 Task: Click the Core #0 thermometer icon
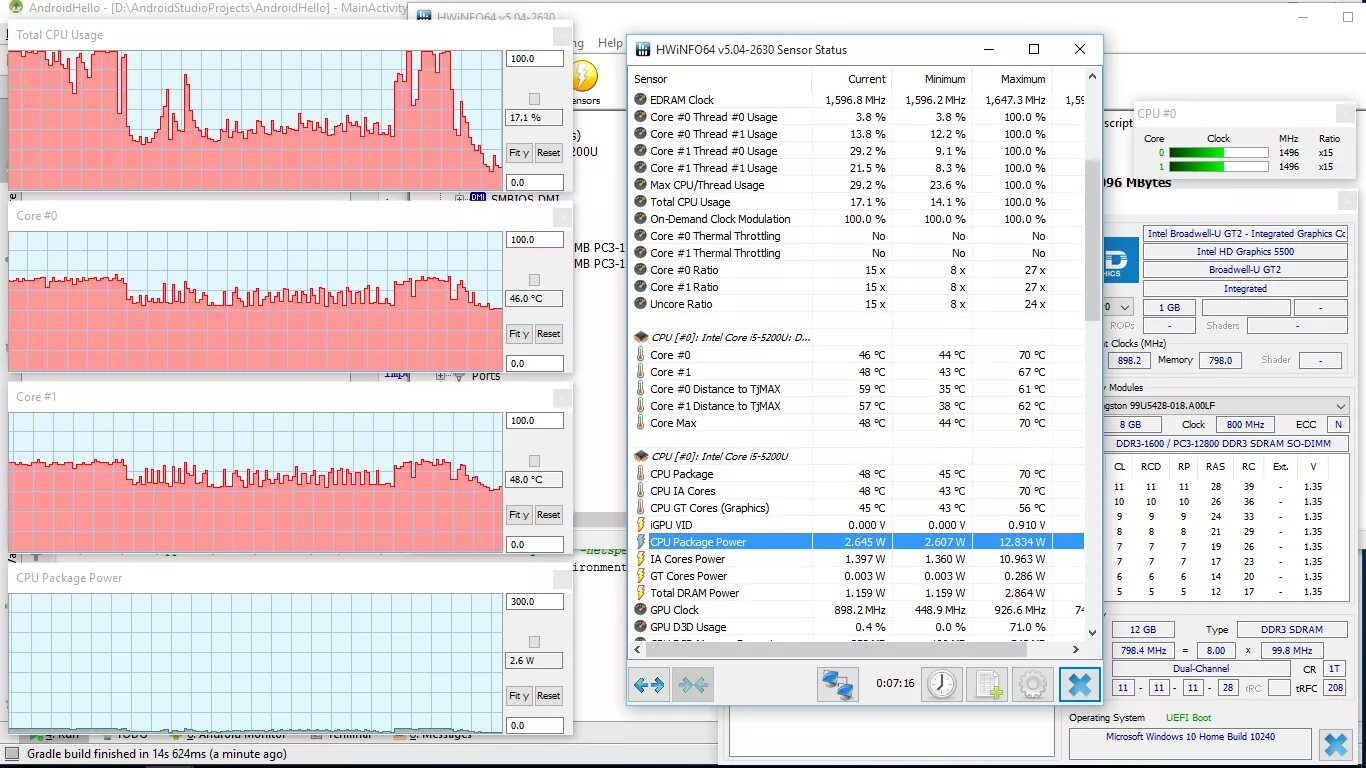[641, 355]
